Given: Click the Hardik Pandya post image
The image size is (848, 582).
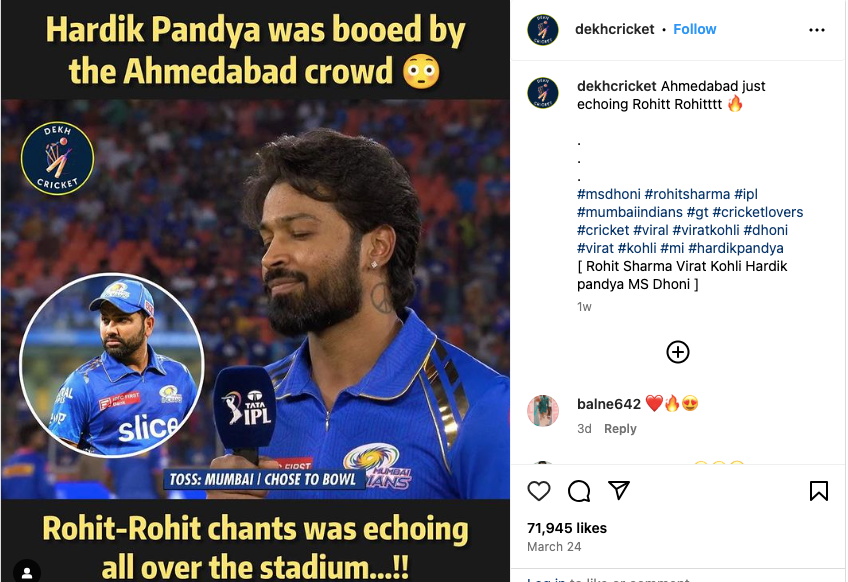Looking at the screenshot, I should pos(255,300).
